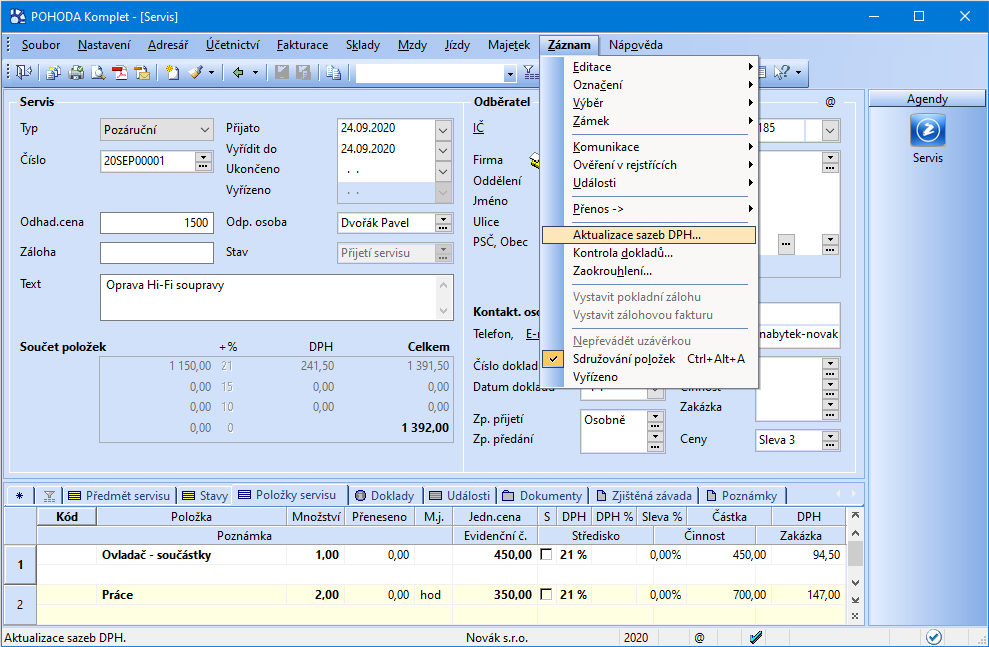This screenshot has width=989, height=647.
Task: Click the blue checkmark status bar icon
Action: (756, 638)
